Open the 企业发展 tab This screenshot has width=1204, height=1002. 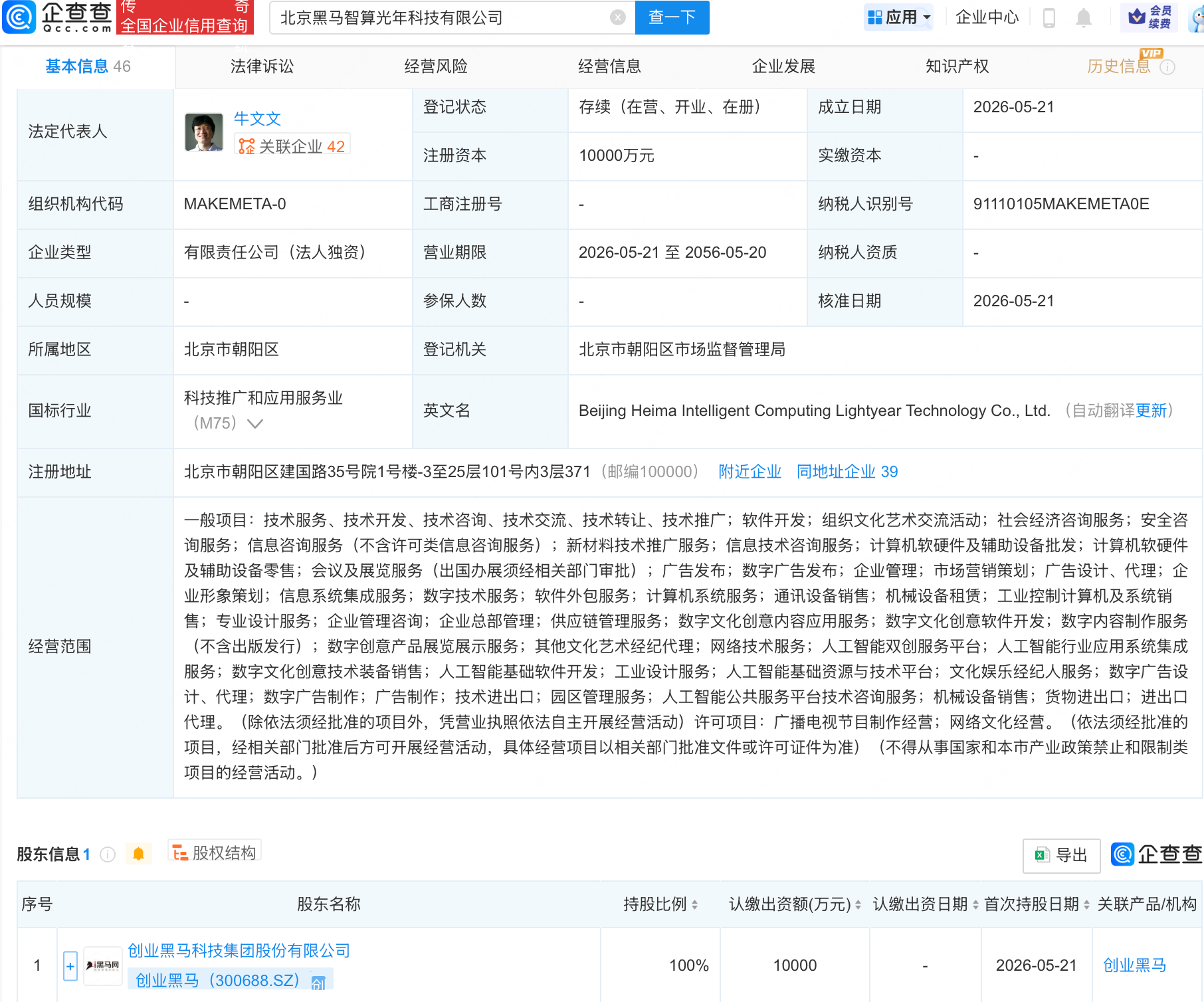click(x=783, y=66)
